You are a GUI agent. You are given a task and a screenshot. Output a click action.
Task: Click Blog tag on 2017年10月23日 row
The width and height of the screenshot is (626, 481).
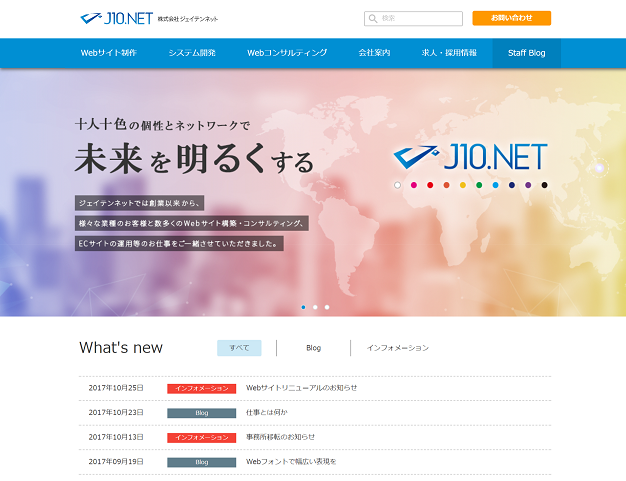click(202, 413)
